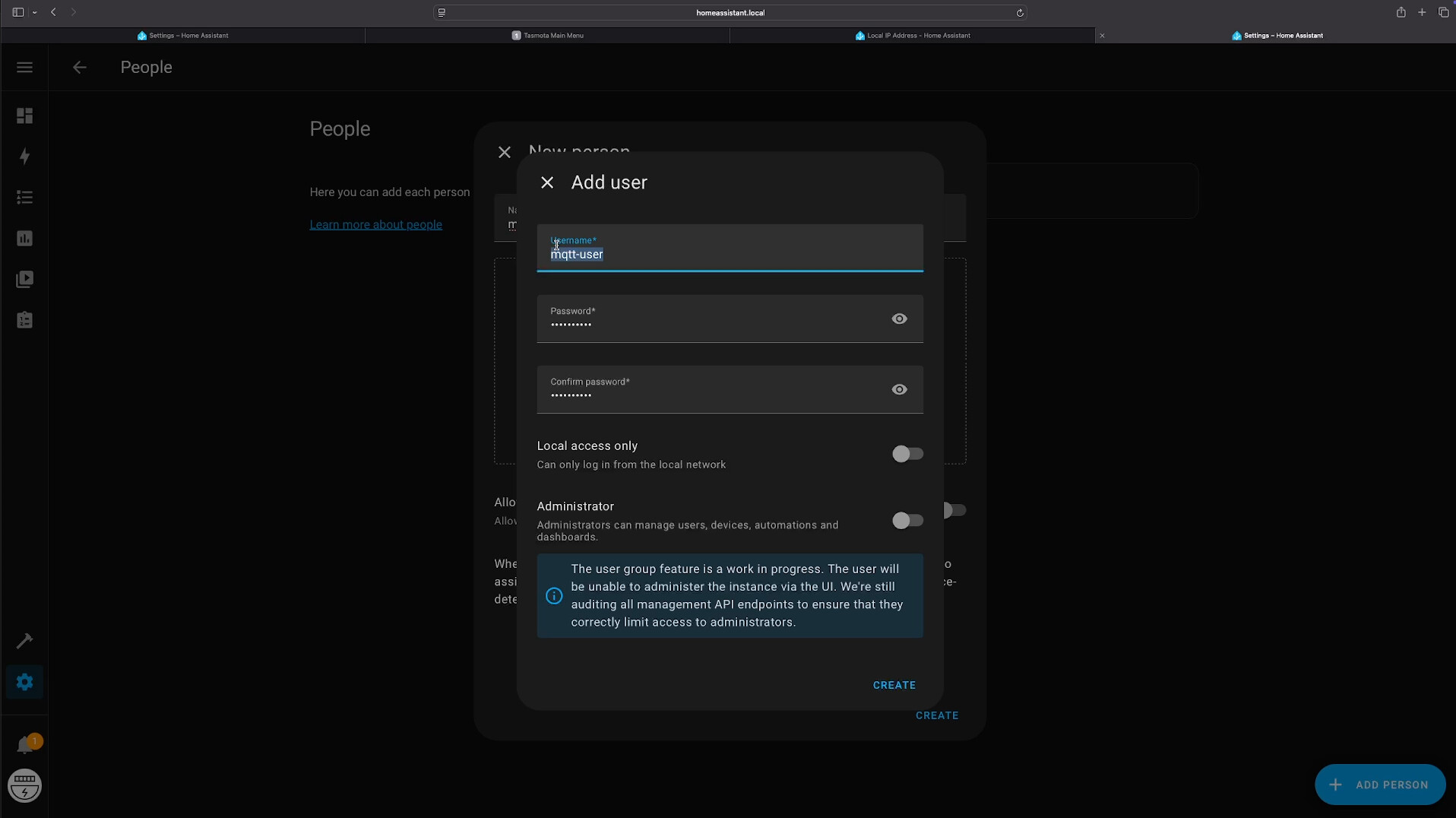The width and height of the screenshot is (1456, 818).
Task: Click the CREATE button in Add user dialog
Action: [x=894, y=685]
